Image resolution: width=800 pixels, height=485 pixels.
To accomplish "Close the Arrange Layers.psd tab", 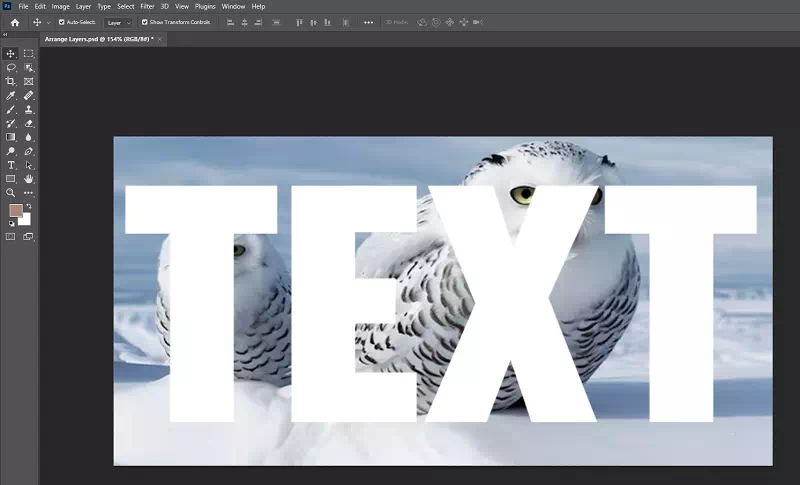I will (160, 39).
